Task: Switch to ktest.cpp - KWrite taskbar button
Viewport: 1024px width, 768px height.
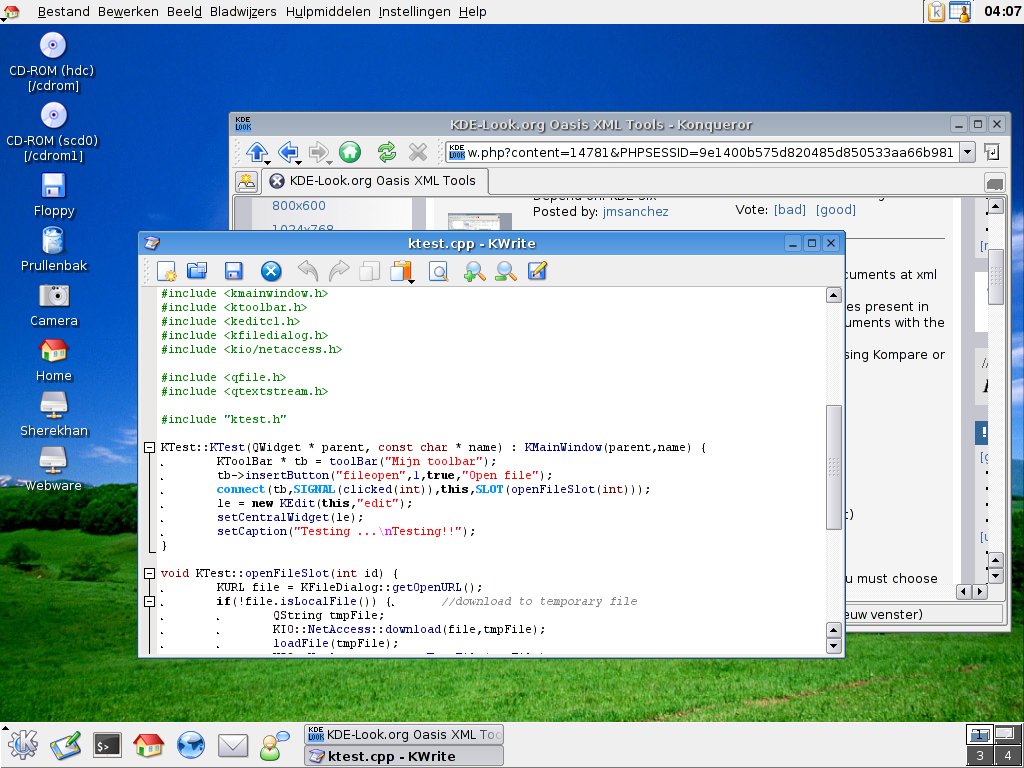Action: [x=404, y=756]
